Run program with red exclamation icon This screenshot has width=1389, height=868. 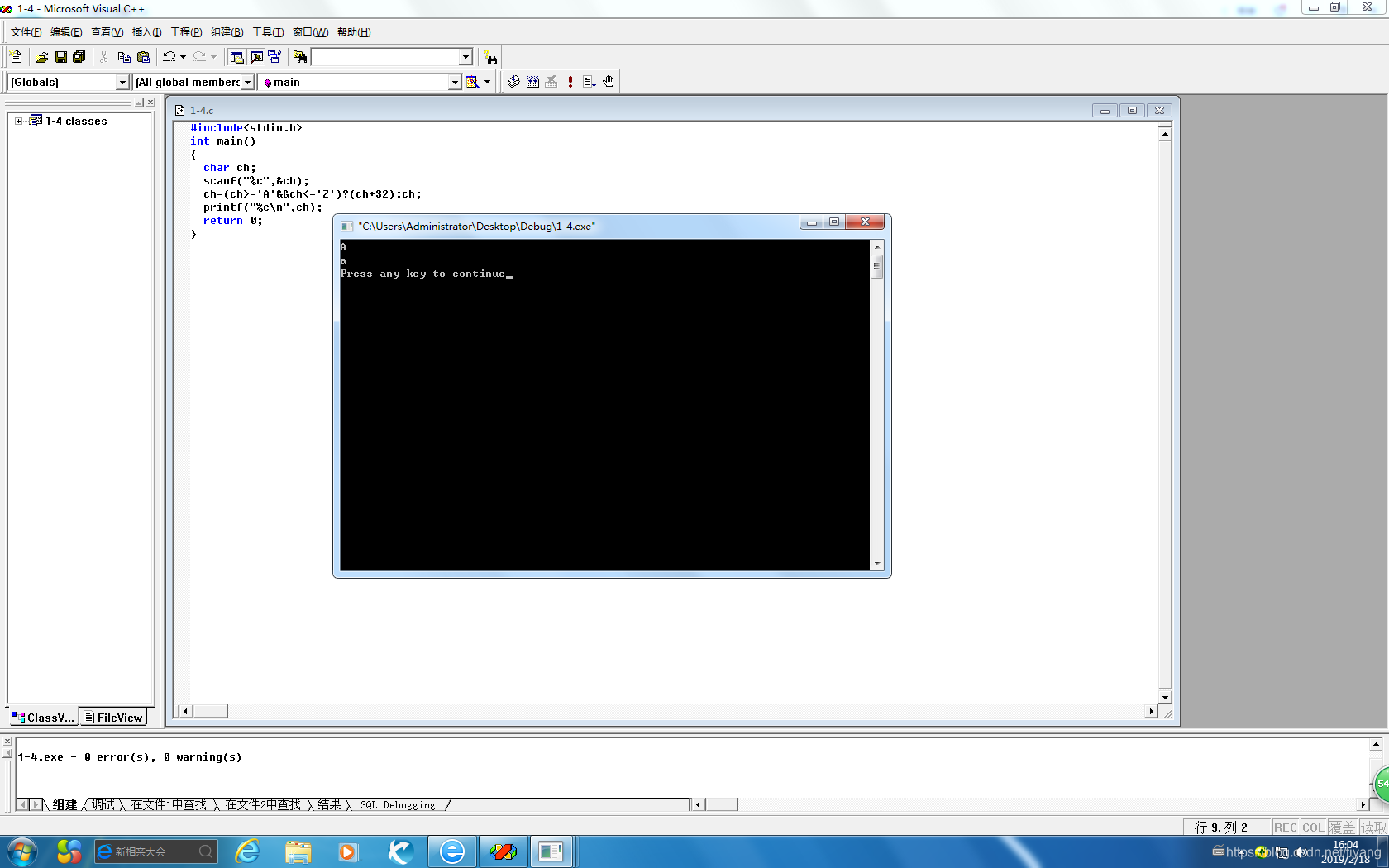(x=570, y=82)
